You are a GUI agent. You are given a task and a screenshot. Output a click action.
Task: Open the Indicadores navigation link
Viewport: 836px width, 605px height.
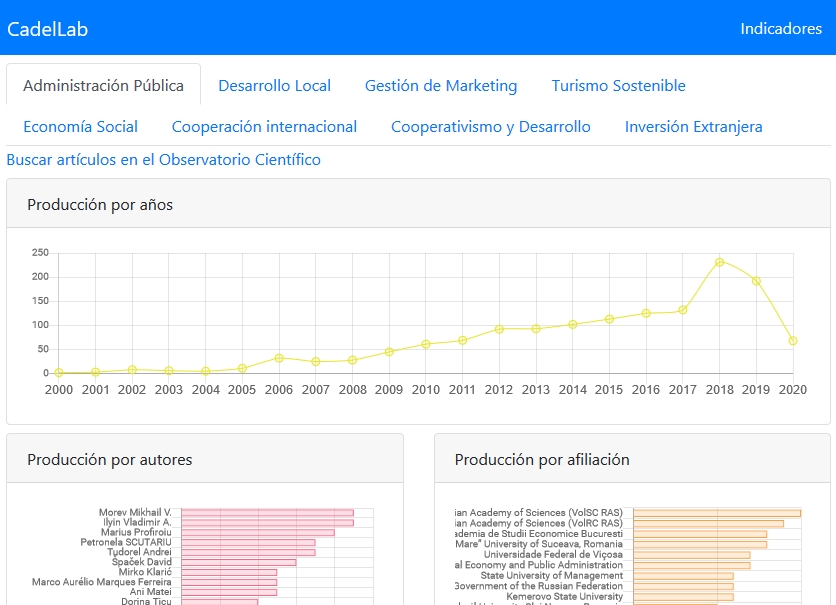point(780,29)
